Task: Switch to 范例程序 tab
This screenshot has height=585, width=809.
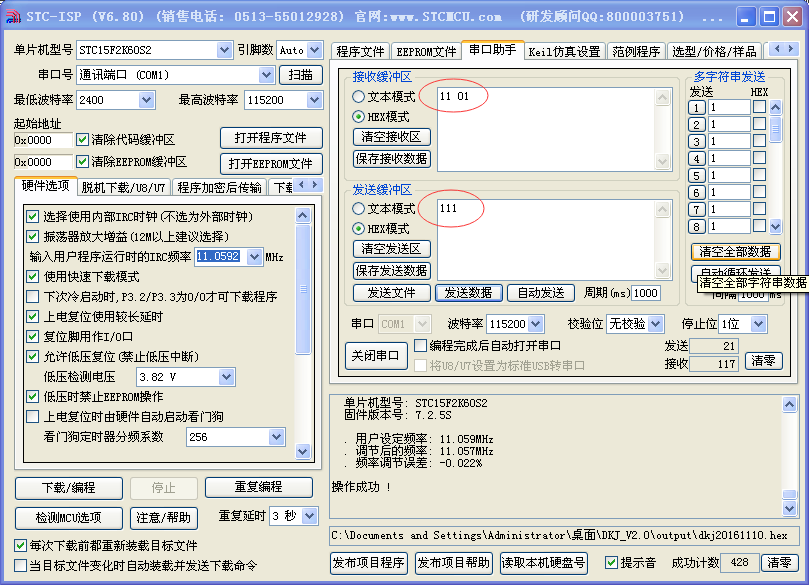Action: coord(636,52)
